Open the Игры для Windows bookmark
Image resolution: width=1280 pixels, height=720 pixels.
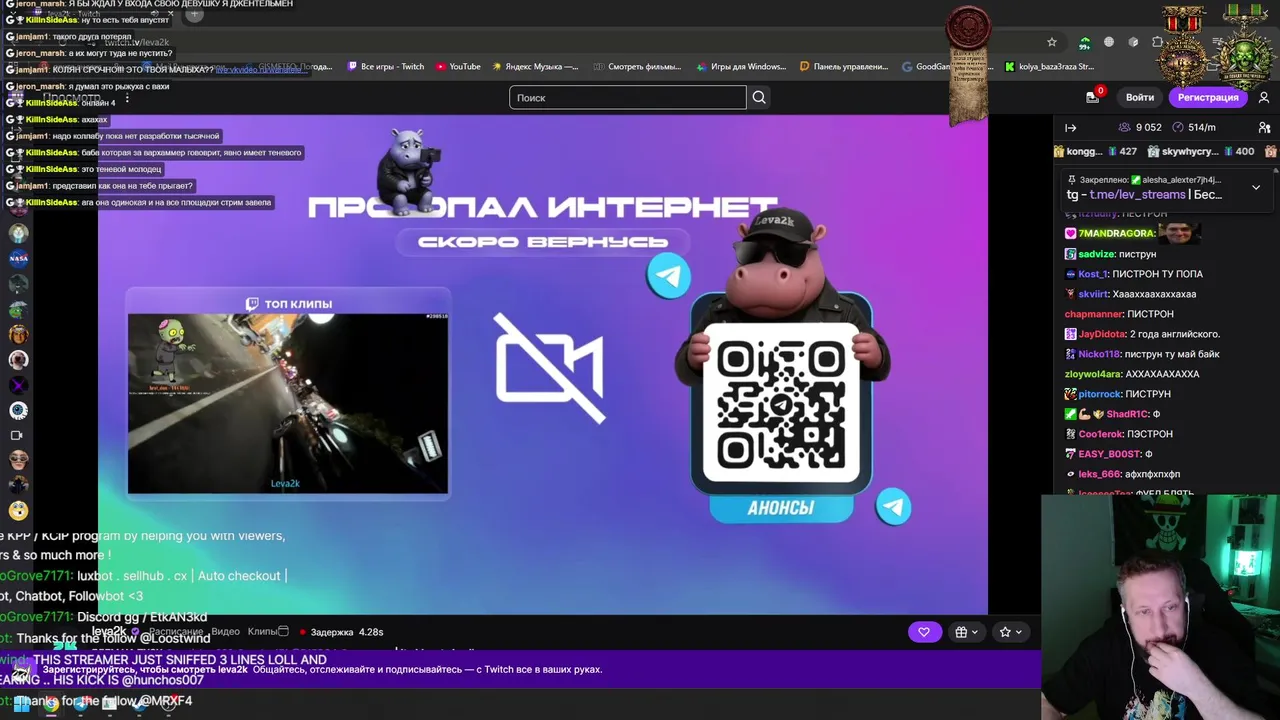740,67
